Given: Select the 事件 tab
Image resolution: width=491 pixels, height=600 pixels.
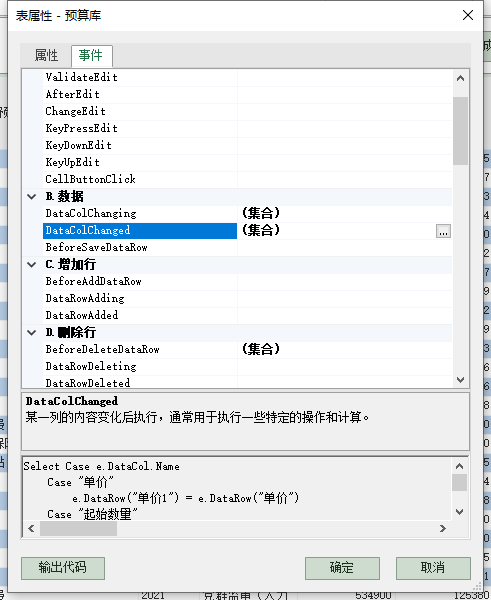Looking at the screenshot, I should coord(91,55).
